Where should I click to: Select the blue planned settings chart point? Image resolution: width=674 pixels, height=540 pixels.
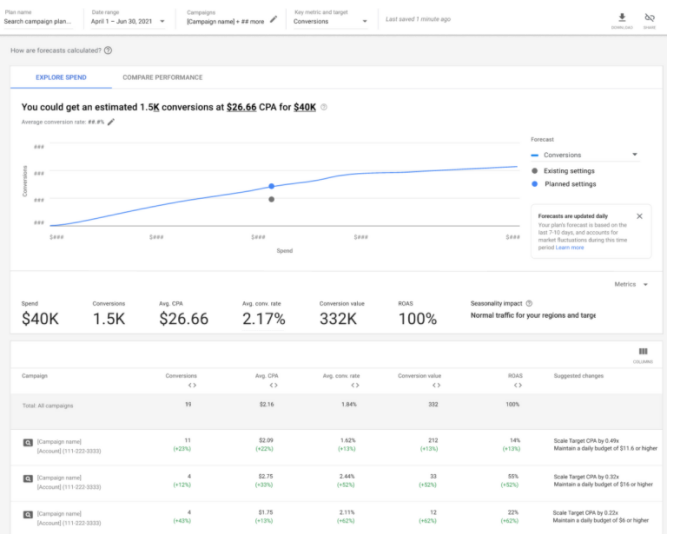tap(271, 186)
